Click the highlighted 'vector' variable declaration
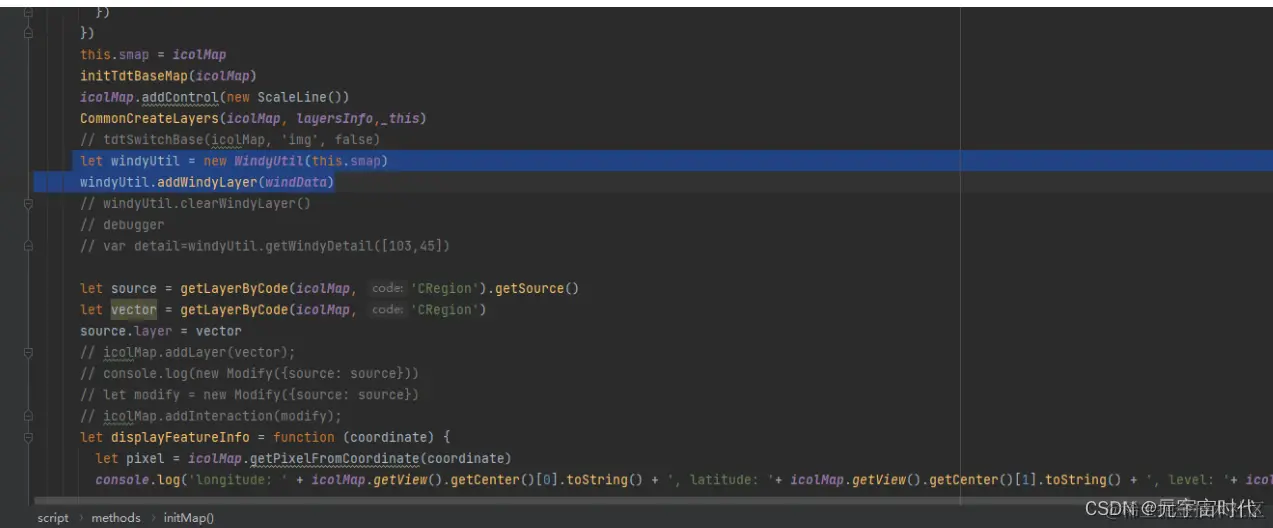The width and height of the screenshot is (1273, 528). click(134, 310)
